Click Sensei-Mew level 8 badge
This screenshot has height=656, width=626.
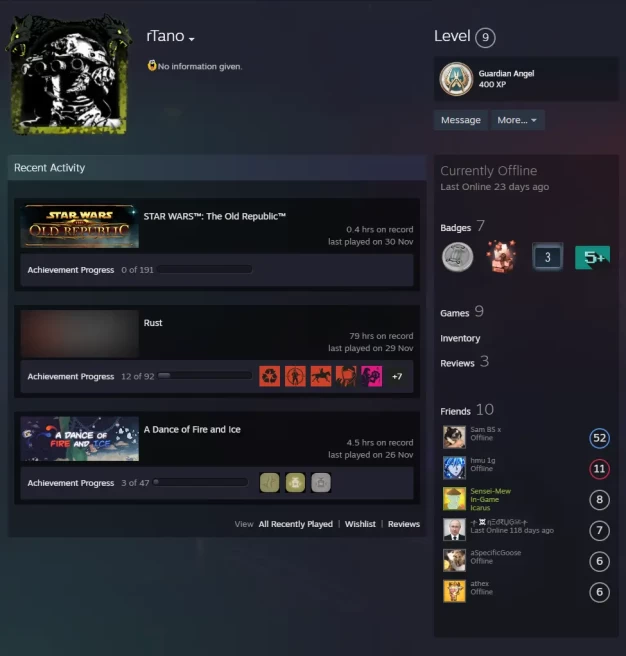(x=599, y=500)
